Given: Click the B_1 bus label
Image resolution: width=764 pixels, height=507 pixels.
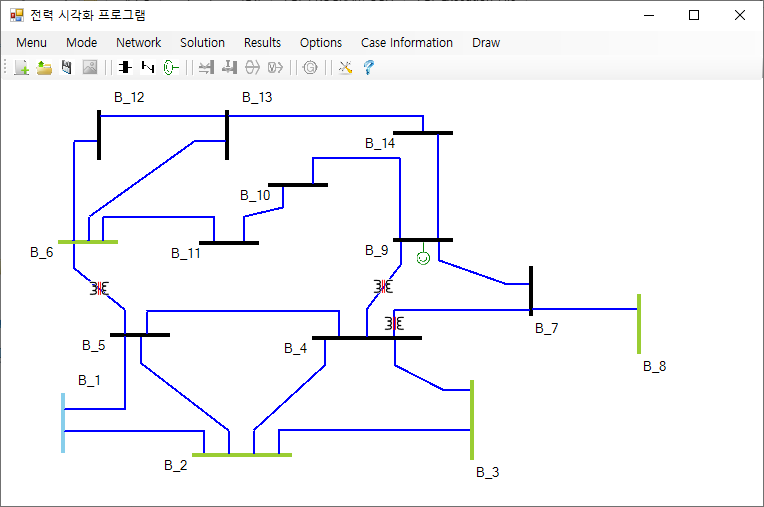Looking at the screenshot, I should (89, 380).
